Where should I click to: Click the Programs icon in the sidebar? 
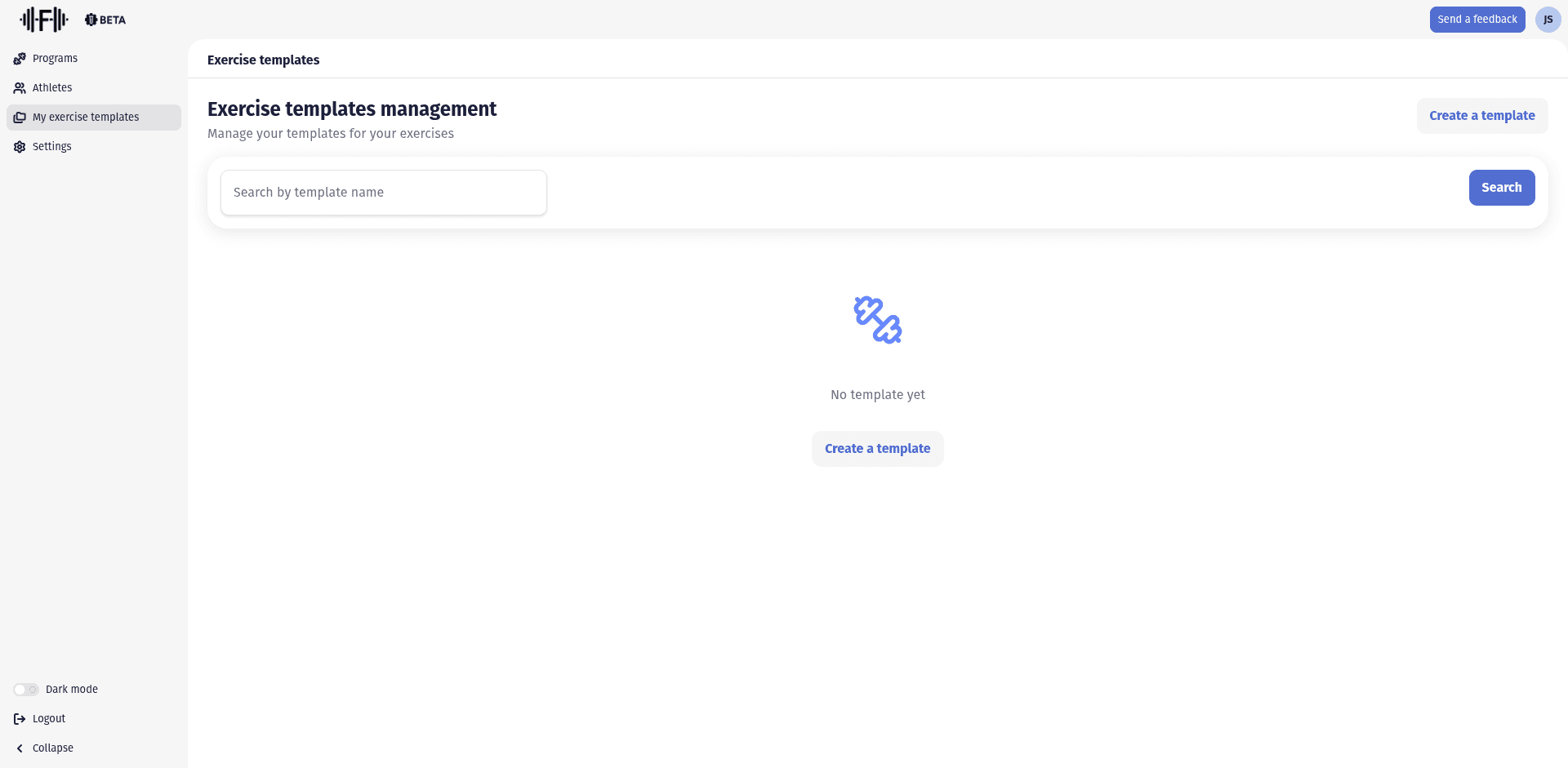pos(20,58)
